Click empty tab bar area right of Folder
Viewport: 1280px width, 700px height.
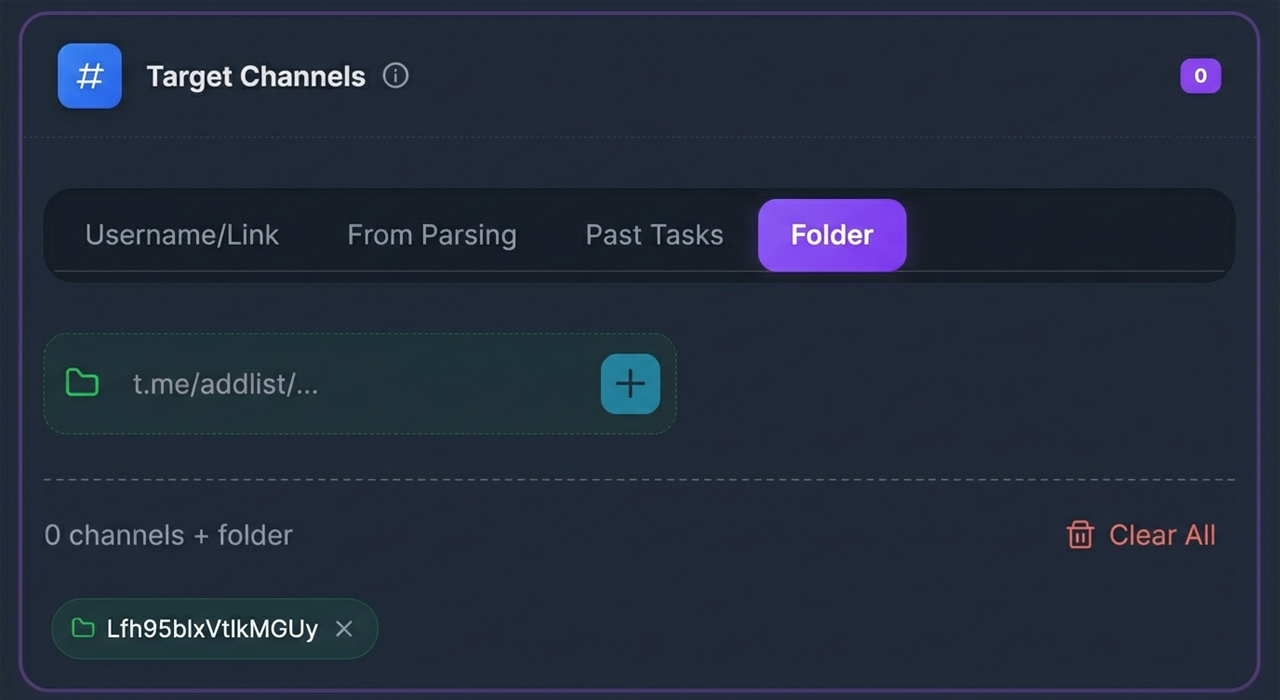pos(1070,235)
